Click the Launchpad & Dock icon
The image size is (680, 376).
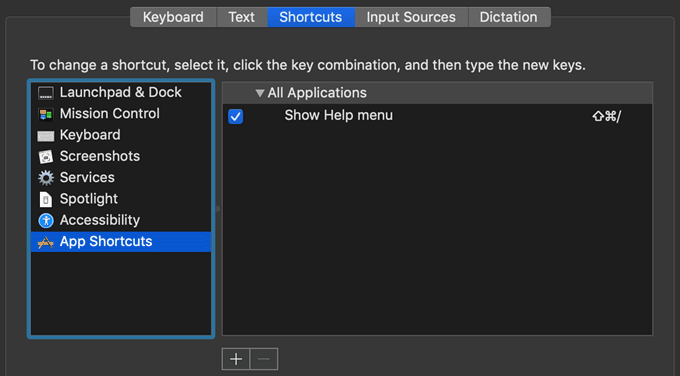coord(46,93)
